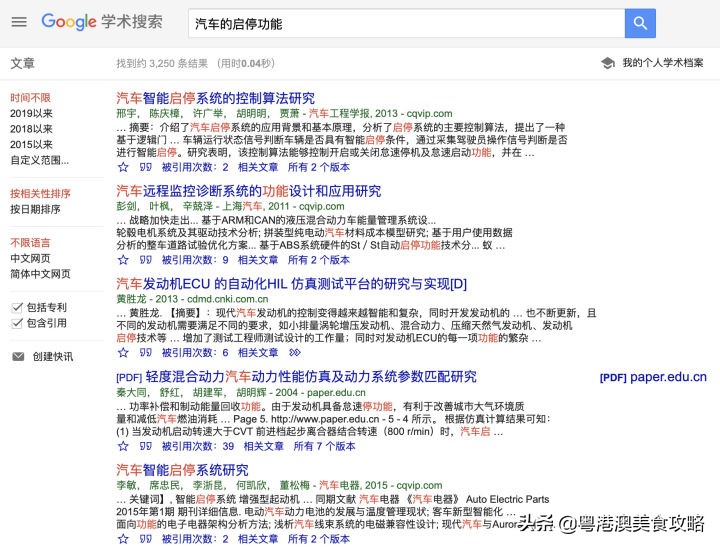The image size is (720, 548).
Task: Sort by 按相关性排序
Action: (40, 193)
